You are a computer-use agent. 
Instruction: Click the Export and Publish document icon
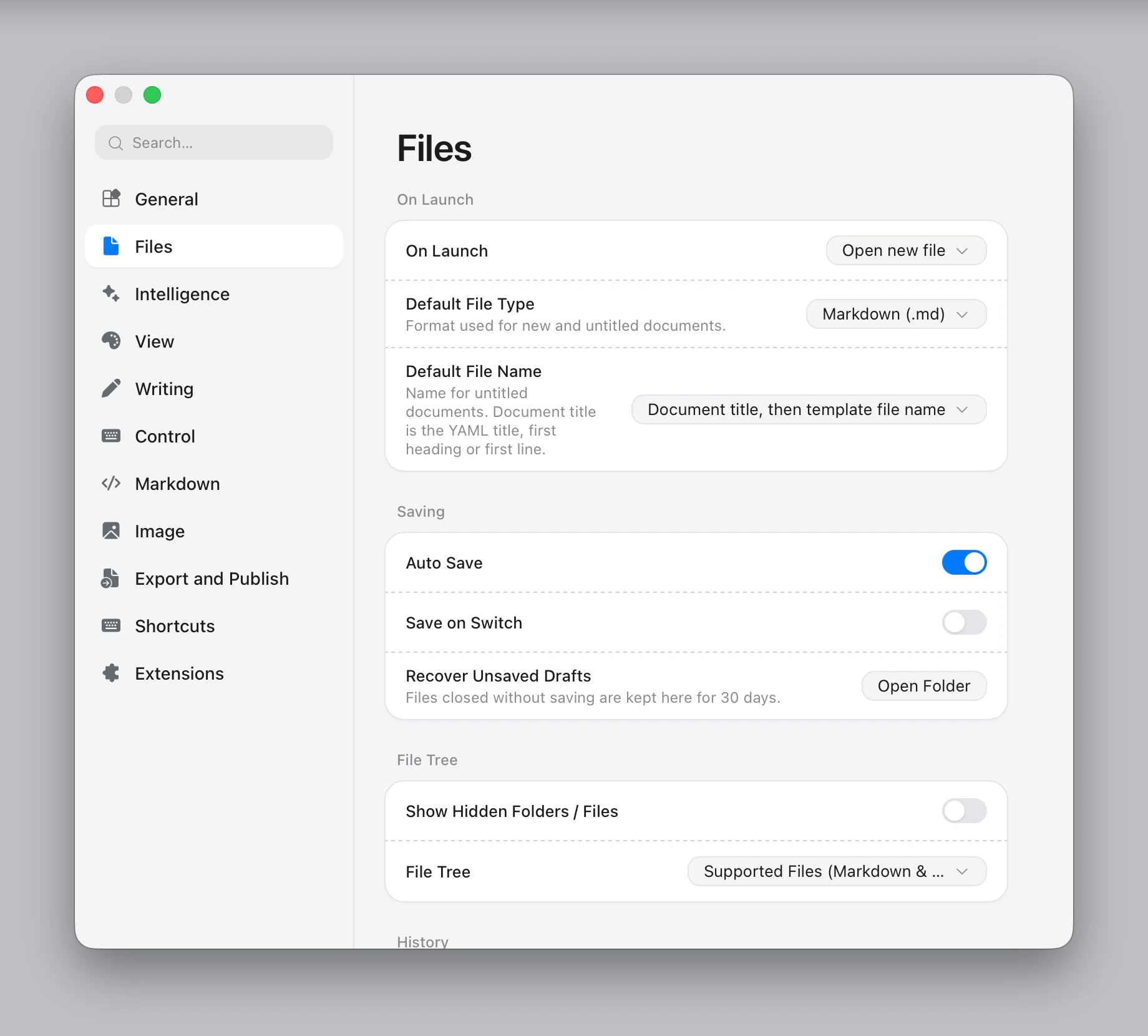110,578
